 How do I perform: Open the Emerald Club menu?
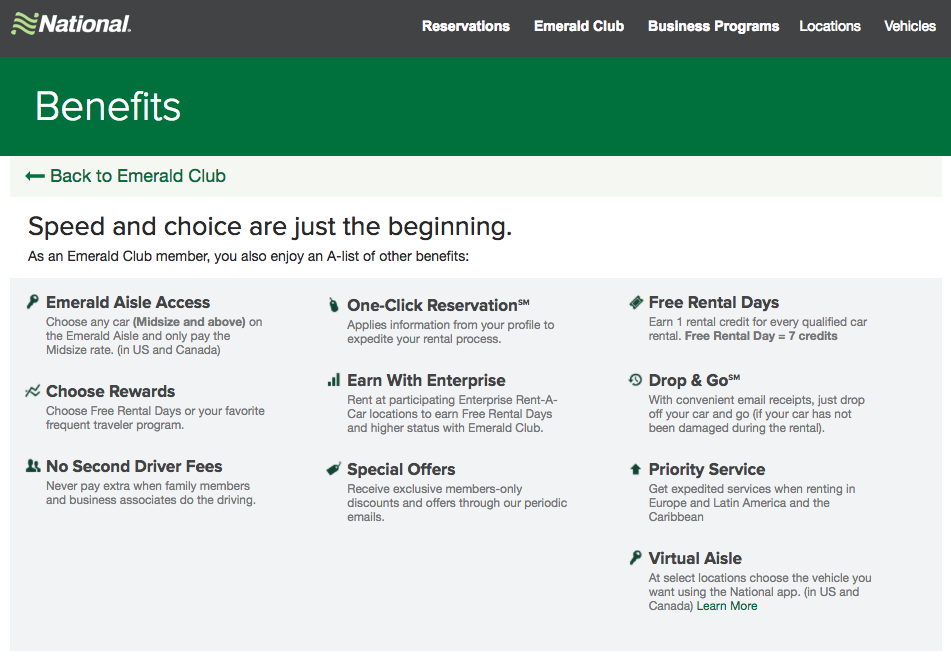coord(579,26)
